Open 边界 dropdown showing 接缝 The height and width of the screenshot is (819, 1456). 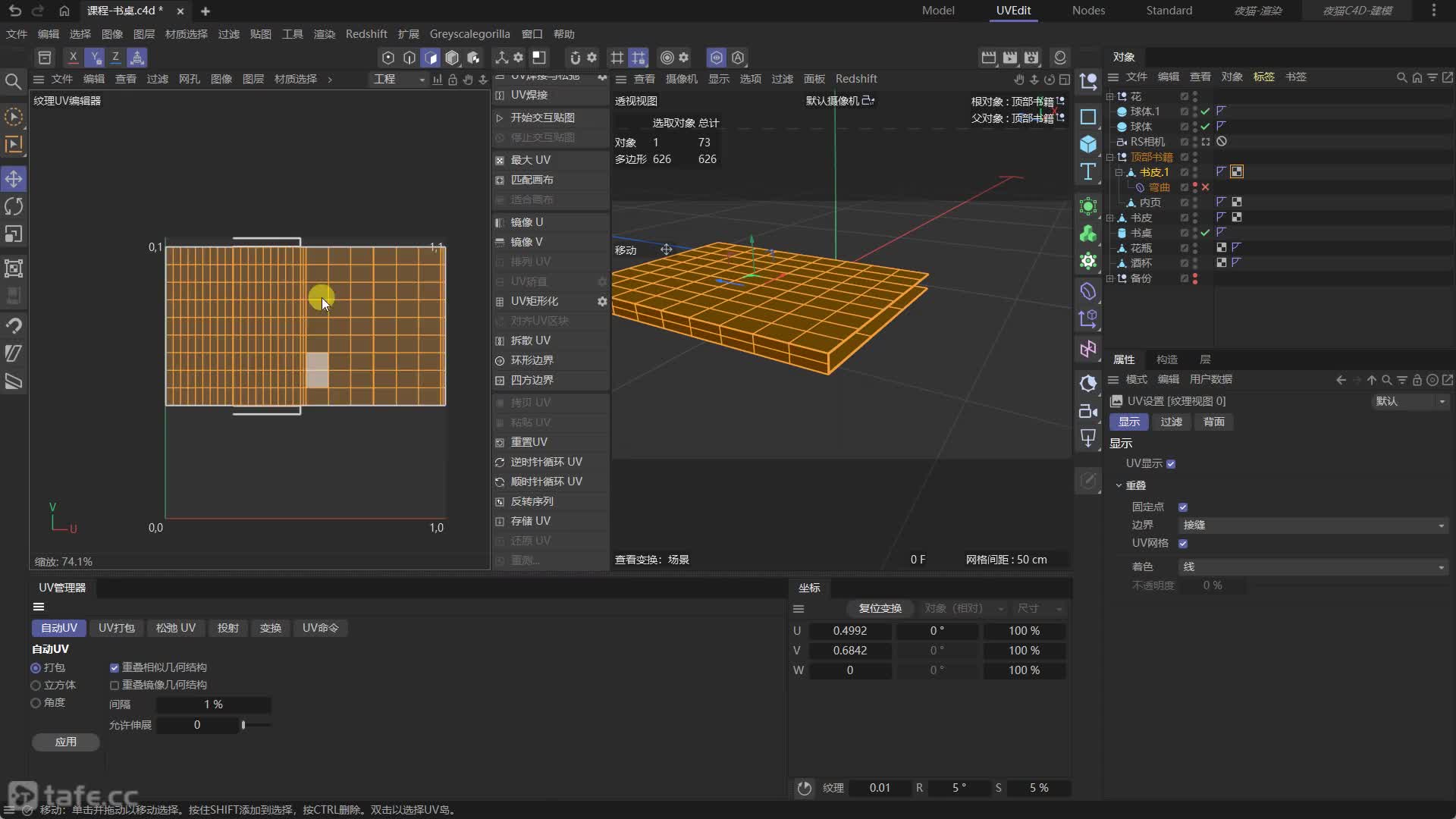(x=1313, y=526)
